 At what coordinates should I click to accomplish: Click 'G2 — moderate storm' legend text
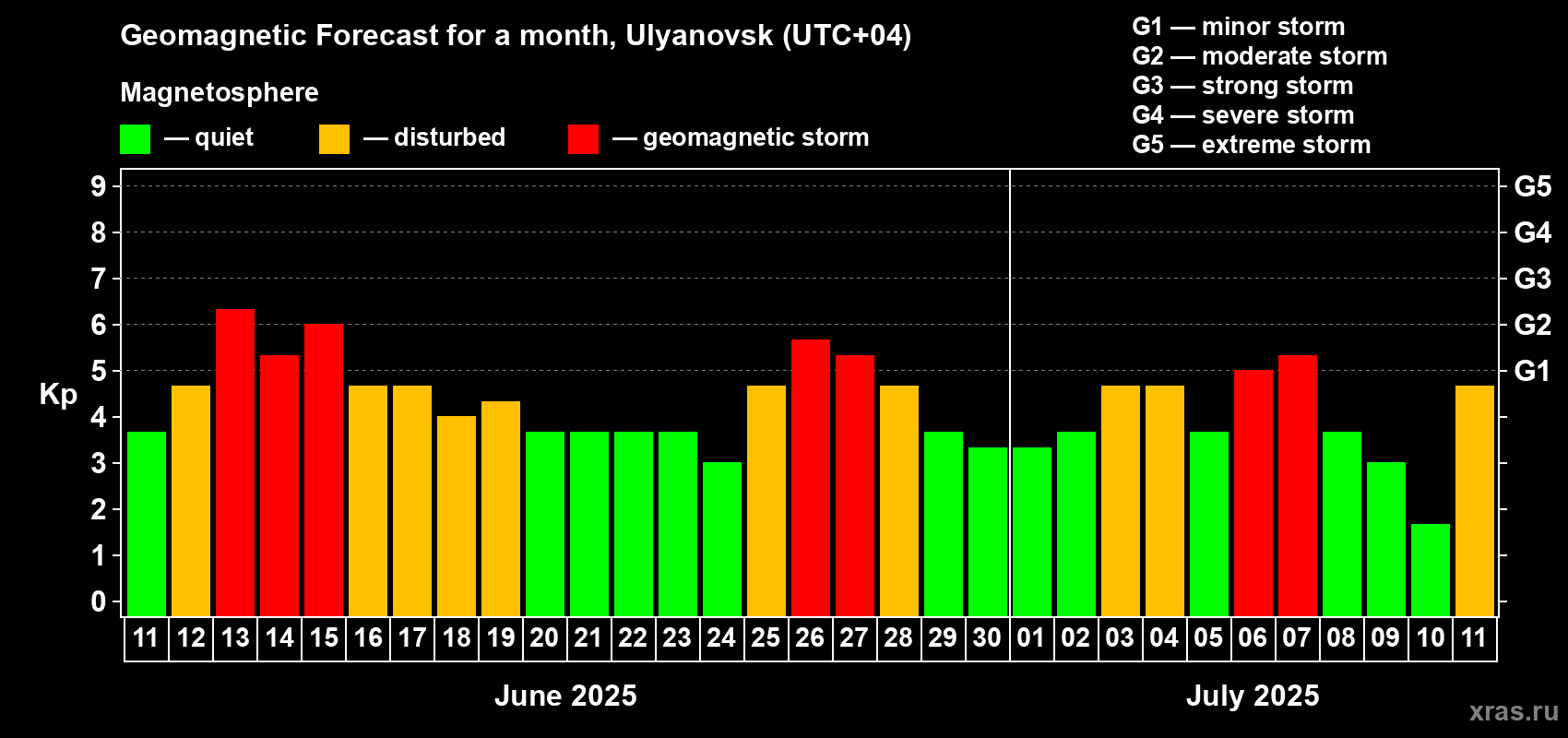tap(1260, 56)
